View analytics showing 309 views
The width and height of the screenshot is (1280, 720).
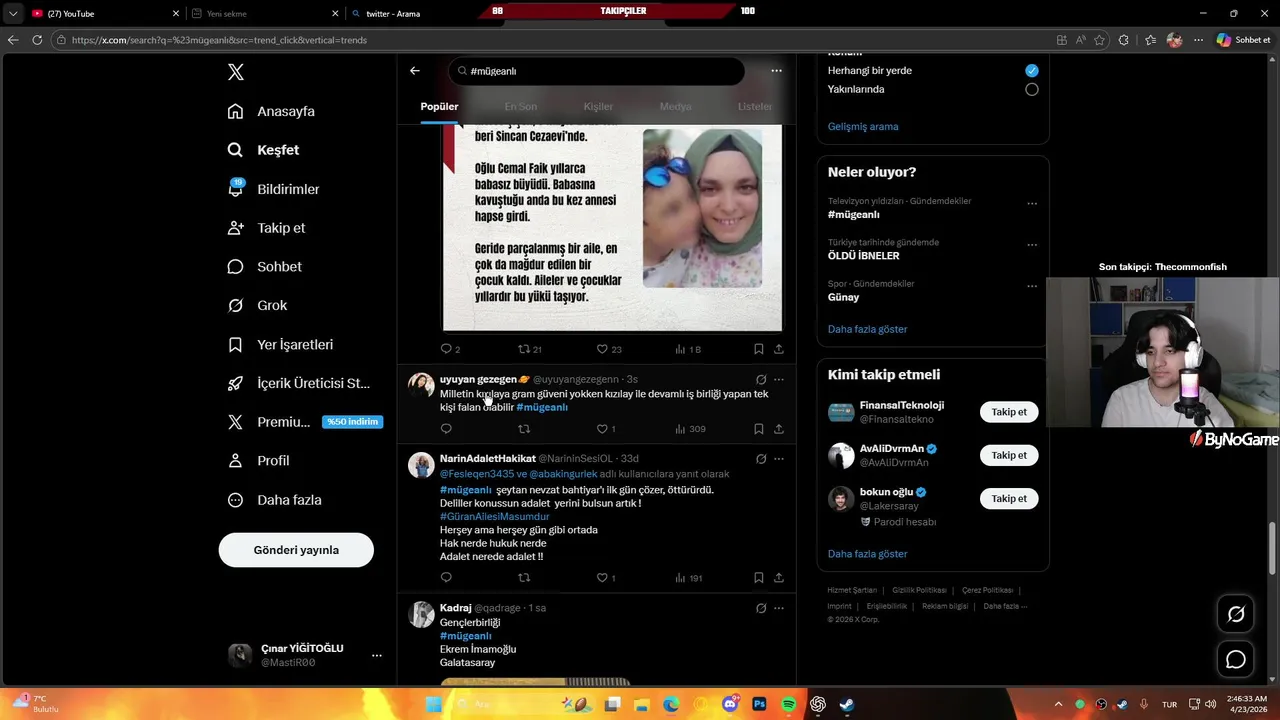(690, 429)
